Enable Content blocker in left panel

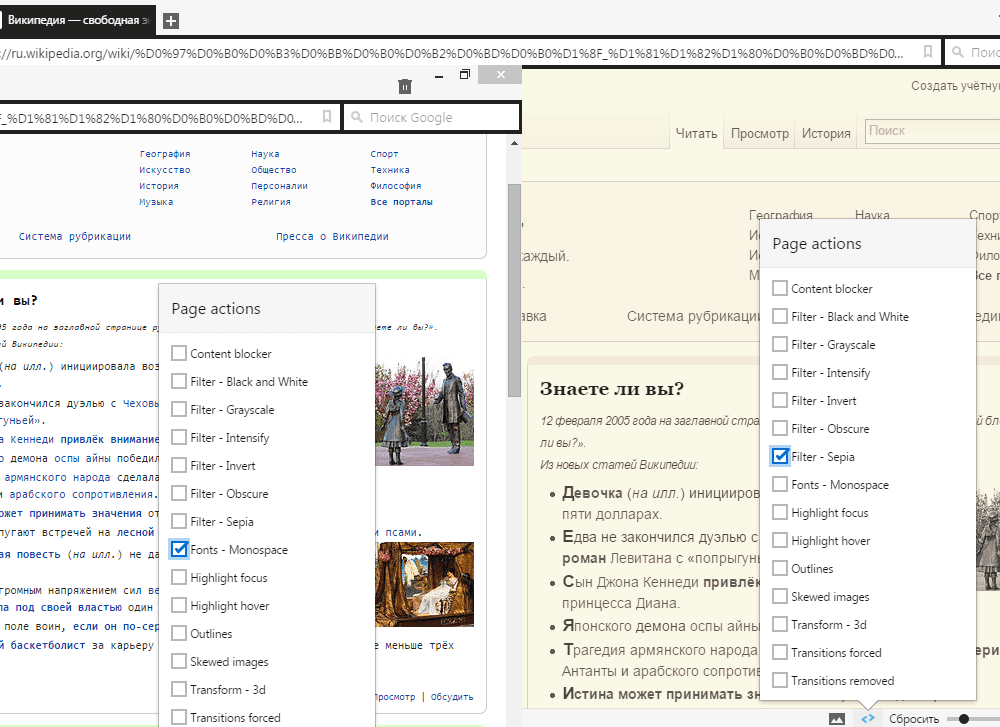point(179,353)
